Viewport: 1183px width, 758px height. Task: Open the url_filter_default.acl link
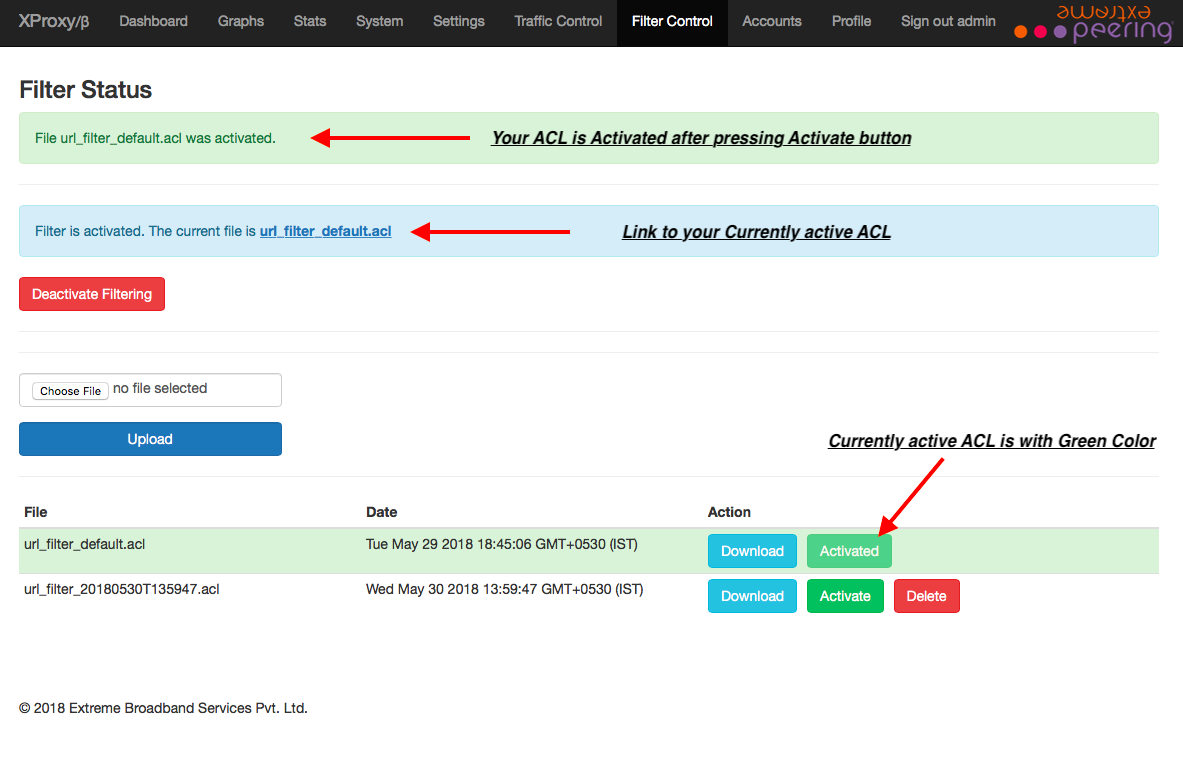coord(324,231)
